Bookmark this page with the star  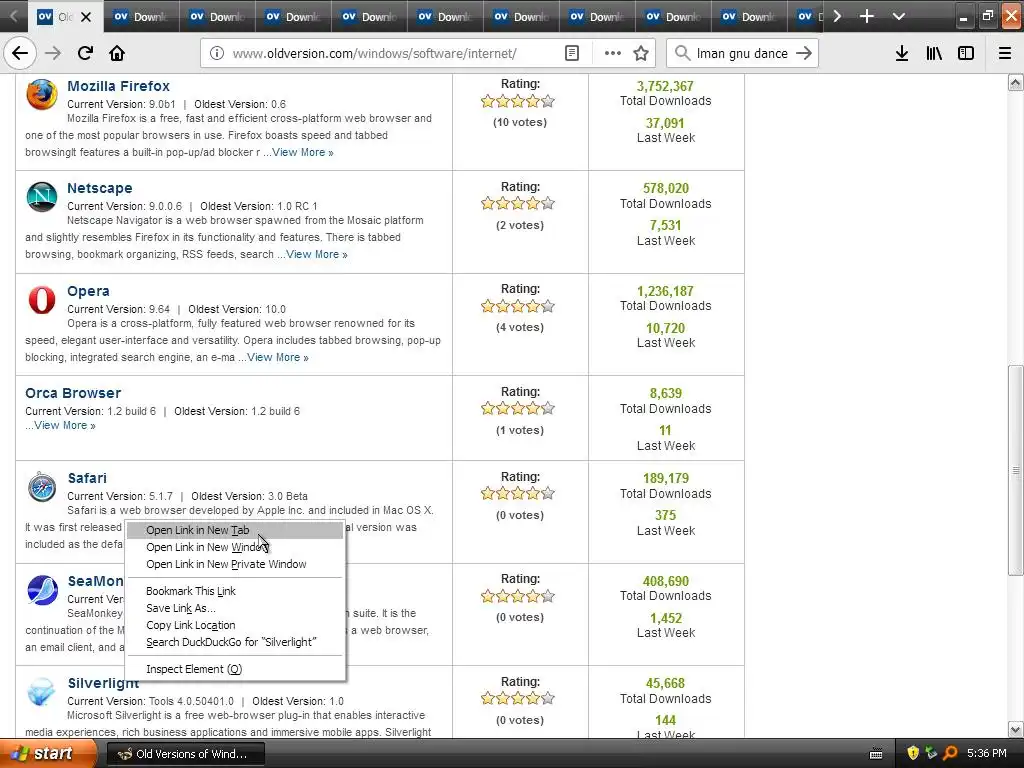click(641, 54)
